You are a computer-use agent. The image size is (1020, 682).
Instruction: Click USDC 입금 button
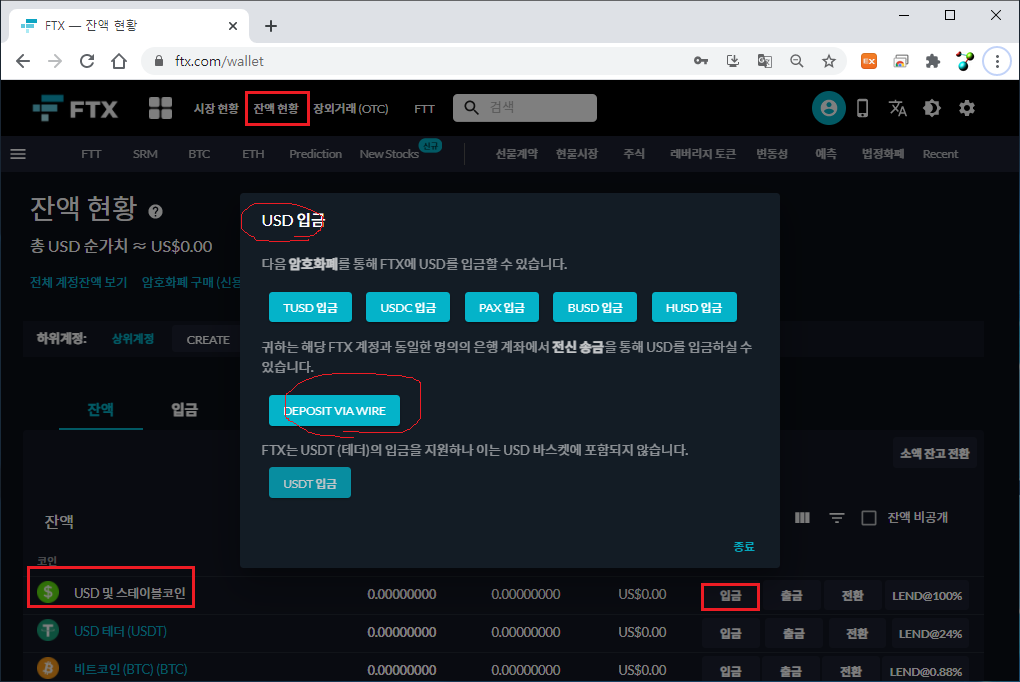coord(408,307)
